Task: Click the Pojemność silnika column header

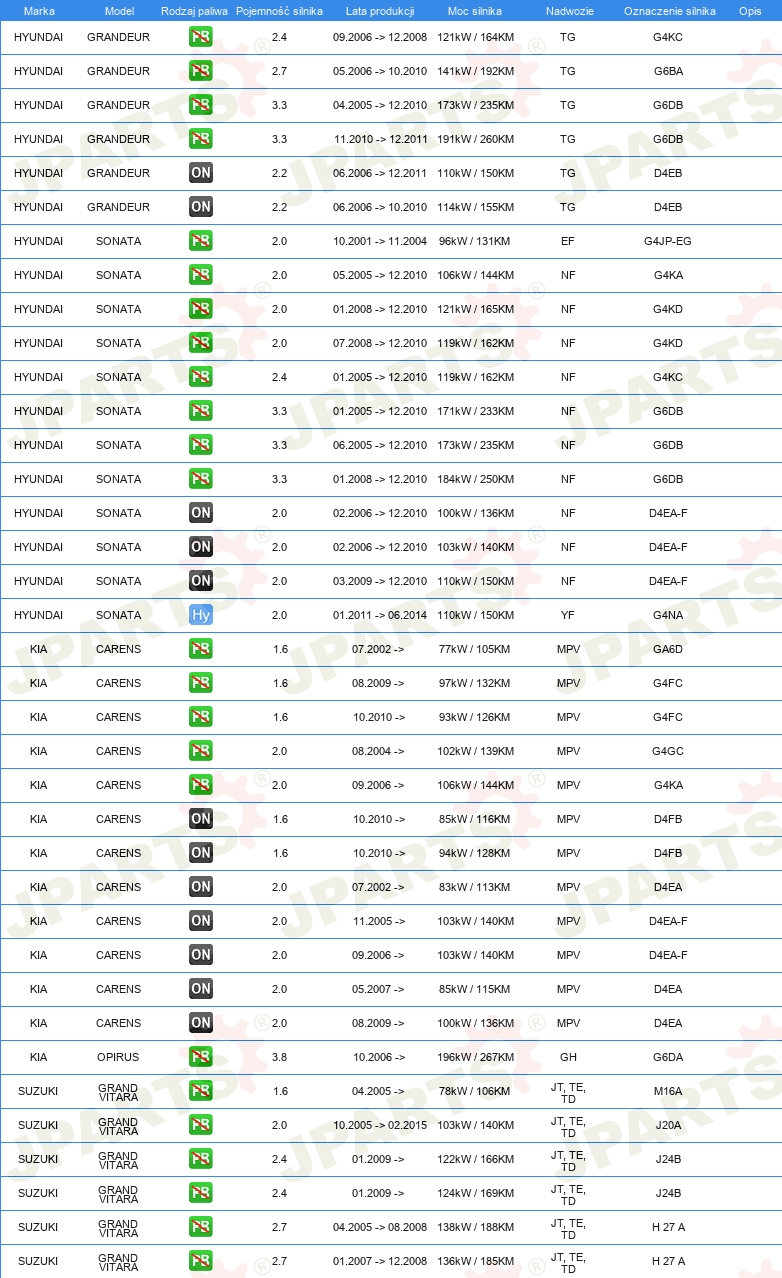Action: click(x=279, y=11)
